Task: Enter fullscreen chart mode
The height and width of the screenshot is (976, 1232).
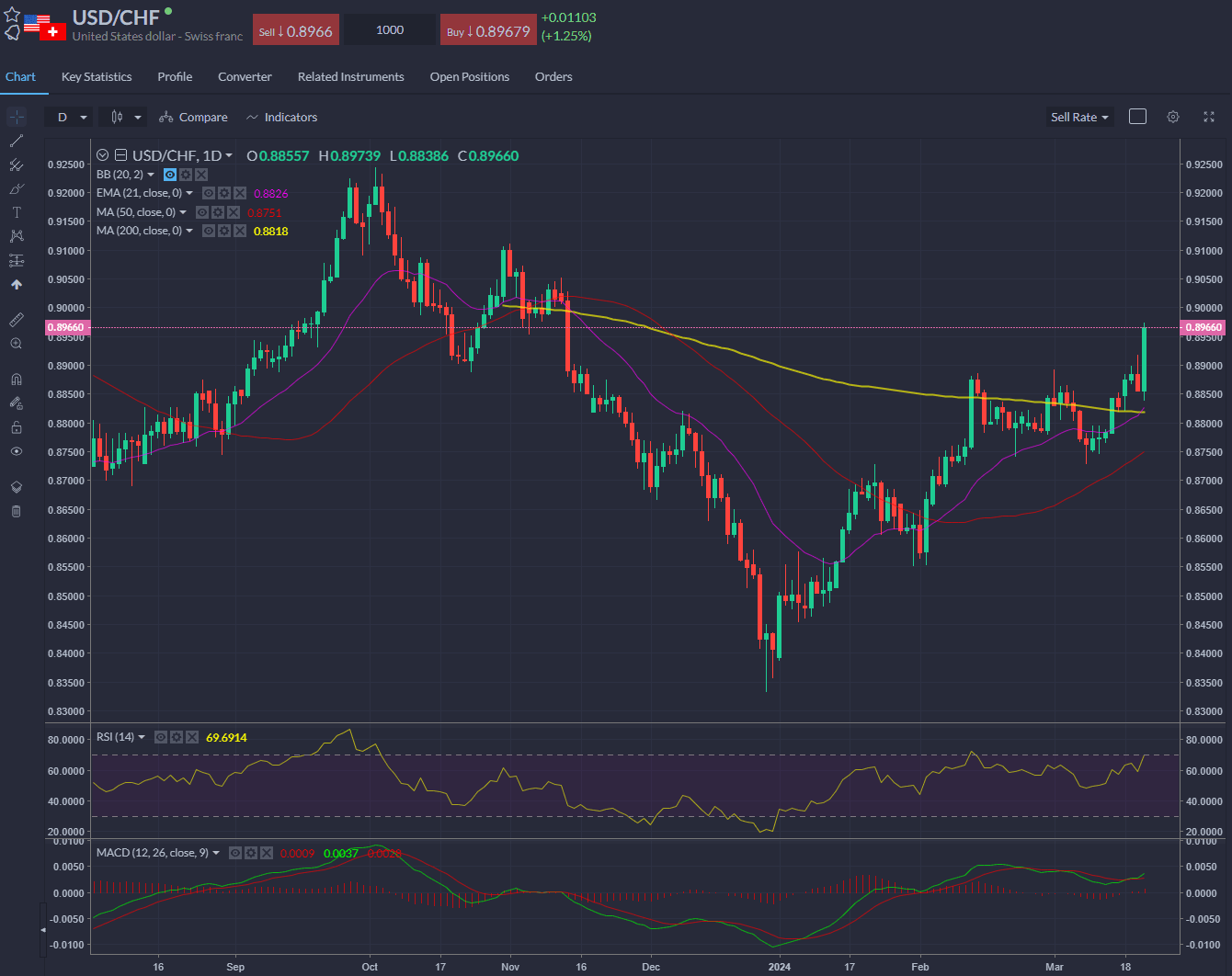Action: [1209, 117]
